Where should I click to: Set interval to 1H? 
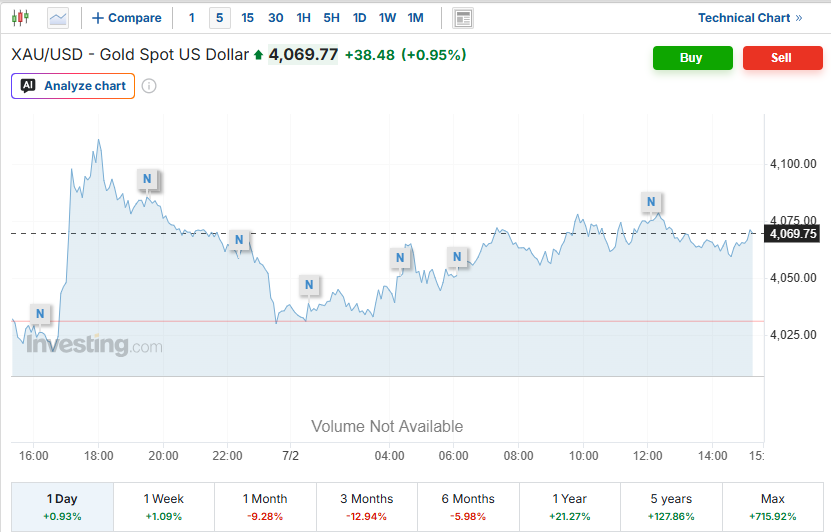[x=304, y=18]
